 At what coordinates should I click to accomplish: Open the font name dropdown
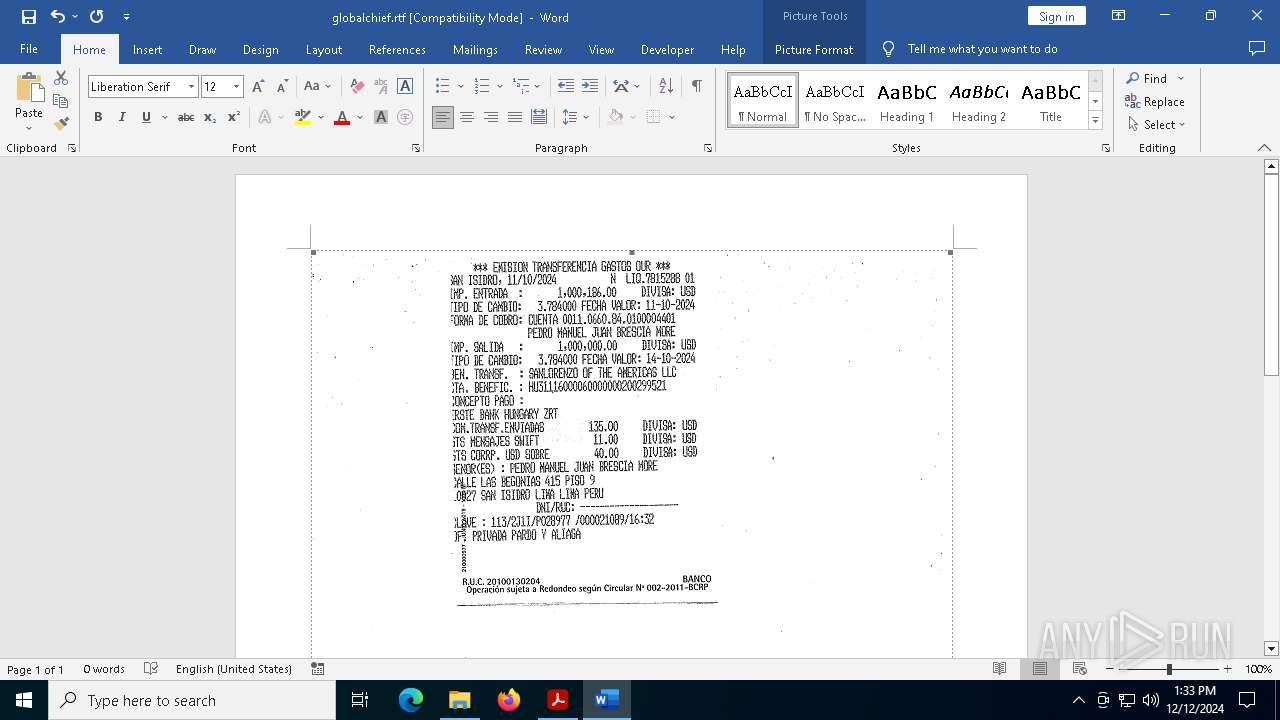(x=191, y=87)
